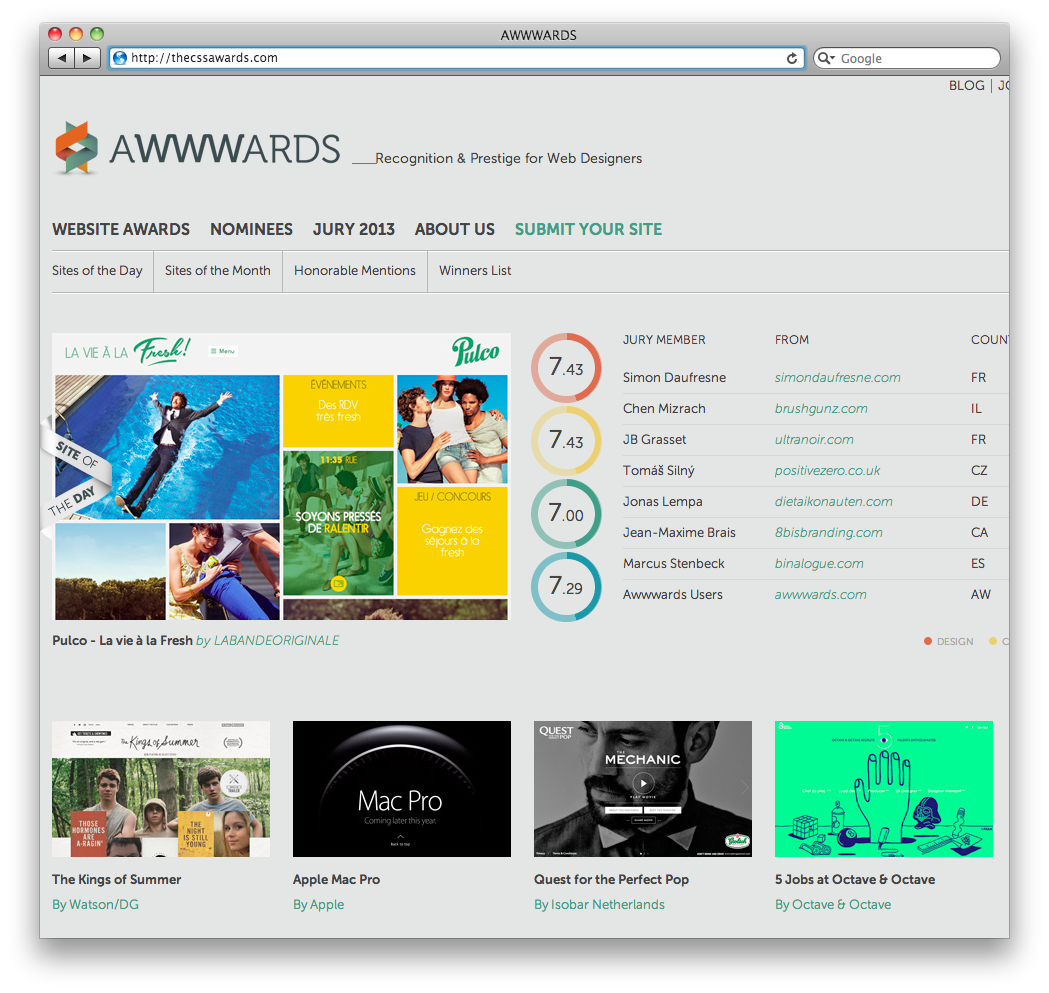The image size is (1049, 993).
Task: Click the FROM column header
Action: pyautogui.click(x=792, y=340)
